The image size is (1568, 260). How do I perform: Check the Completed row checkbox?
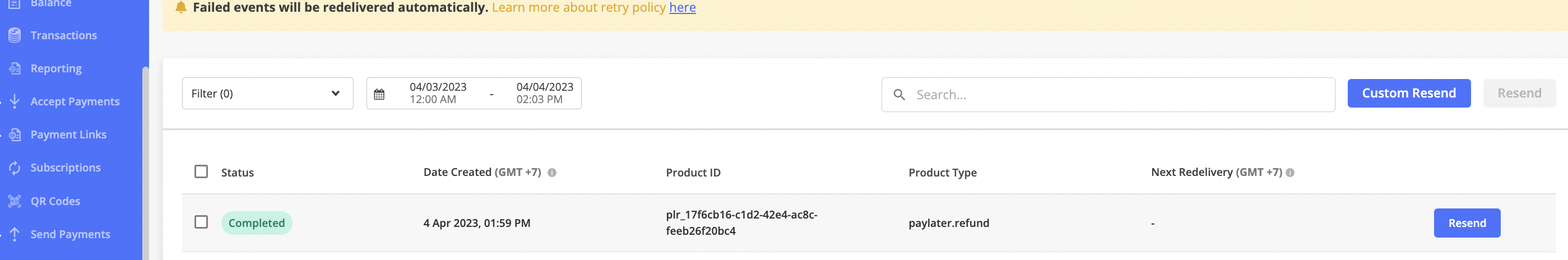[x=201, y=222]
